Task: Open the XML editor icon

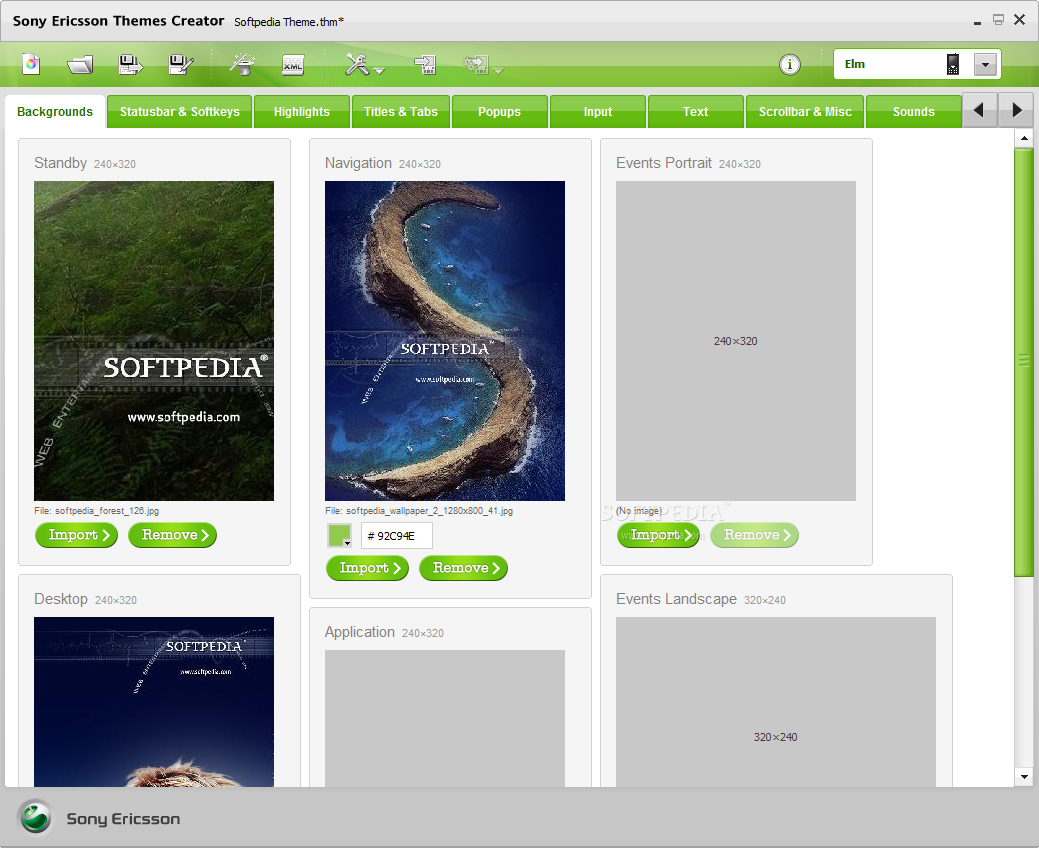Action: 292,65
